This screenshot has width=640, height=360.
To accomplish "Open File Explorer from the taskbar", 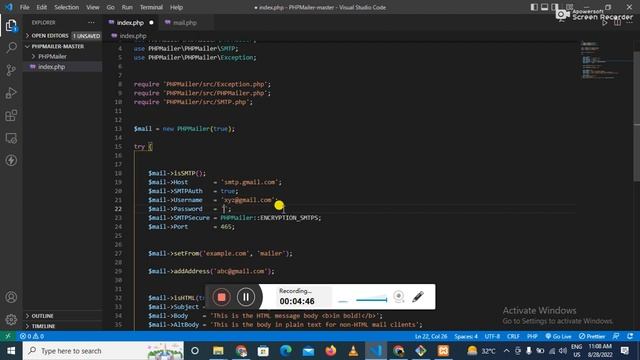I will tap(218, 351).
